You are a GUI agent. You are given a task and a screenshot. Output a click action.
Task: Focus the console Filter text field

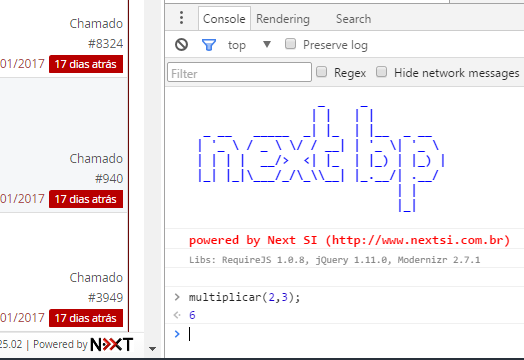point(239,72)
